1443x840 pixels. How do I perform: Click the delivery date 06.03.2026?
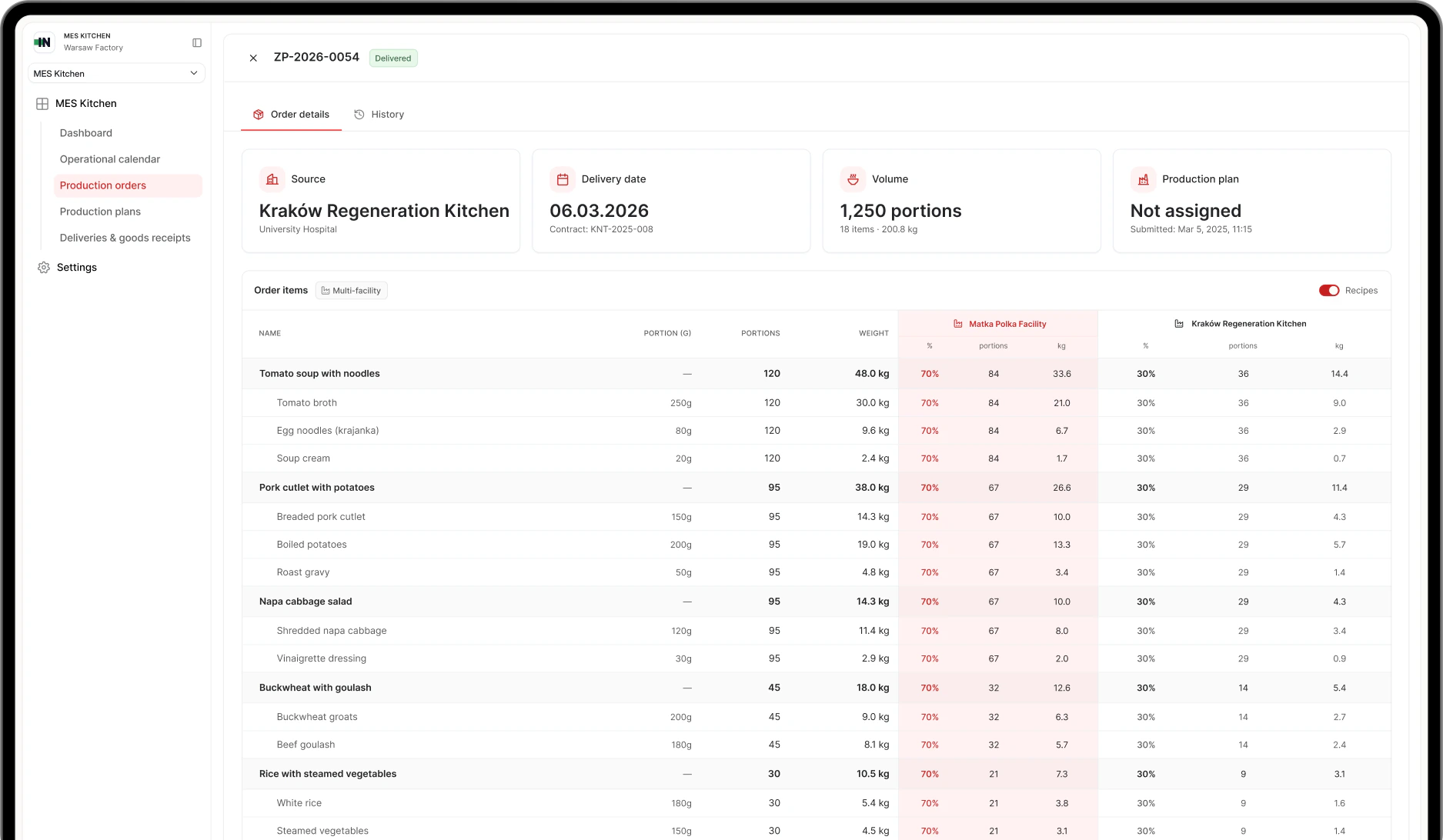pos(599,211)
